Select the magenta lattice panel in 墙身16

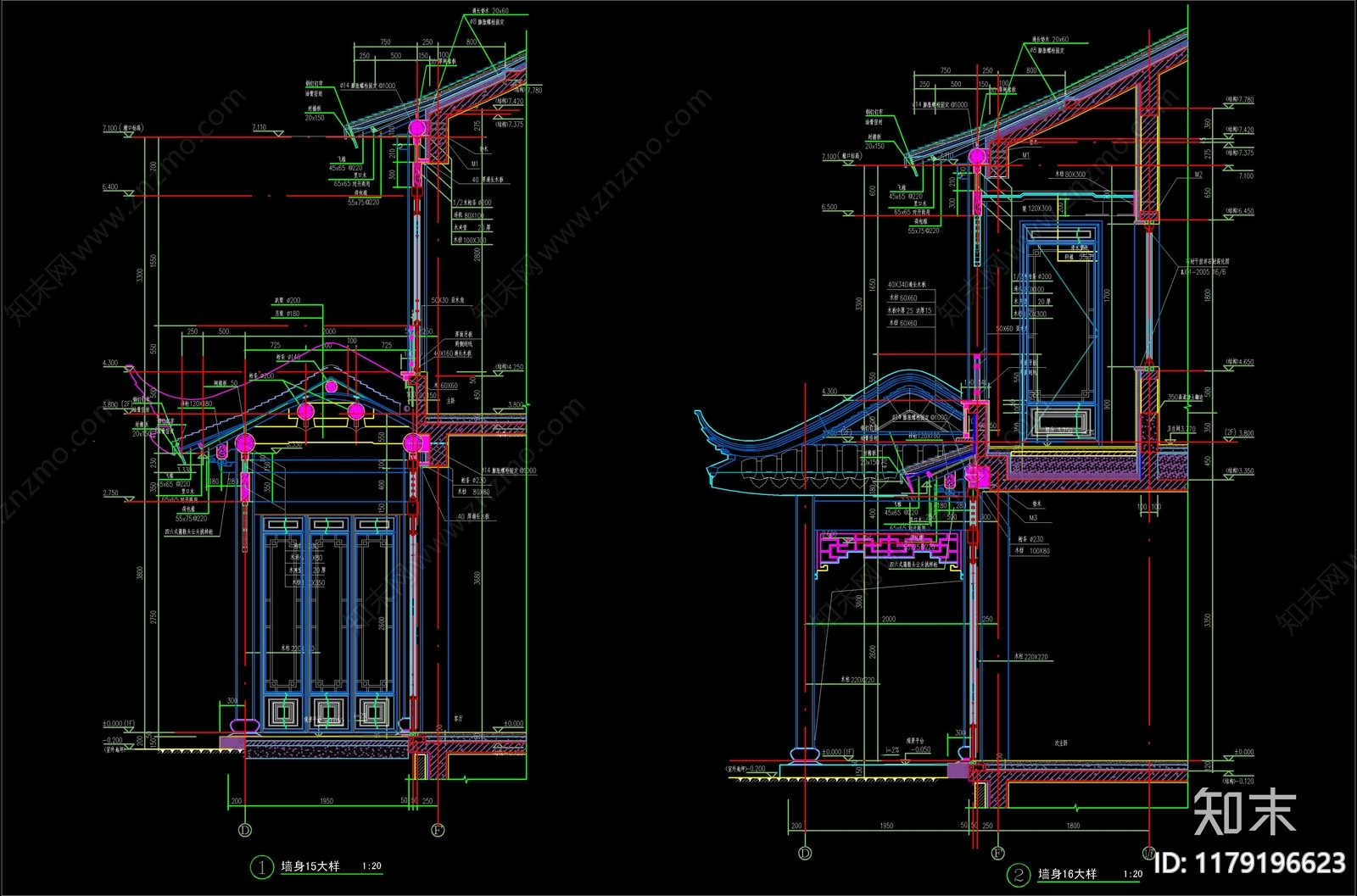point(887,549)
